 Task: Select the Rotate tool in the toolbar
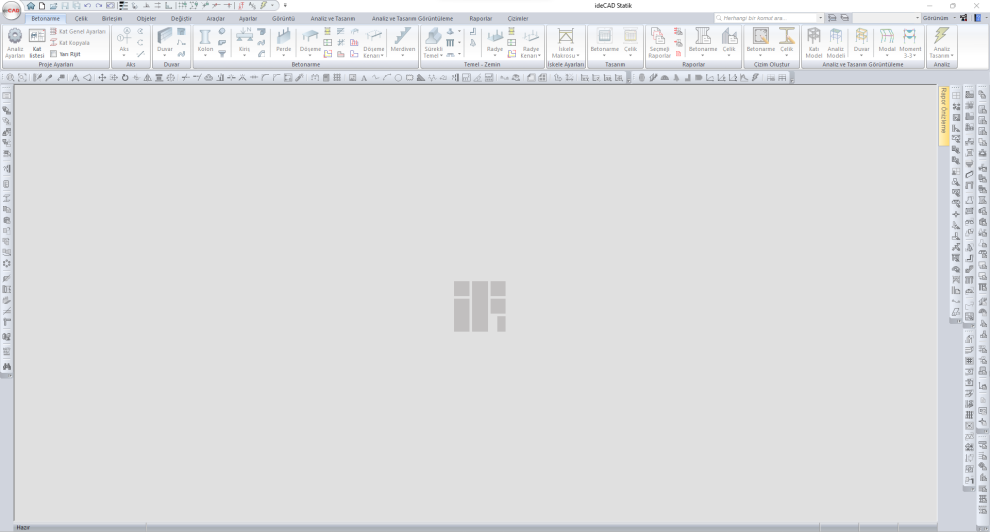[125, 78]
